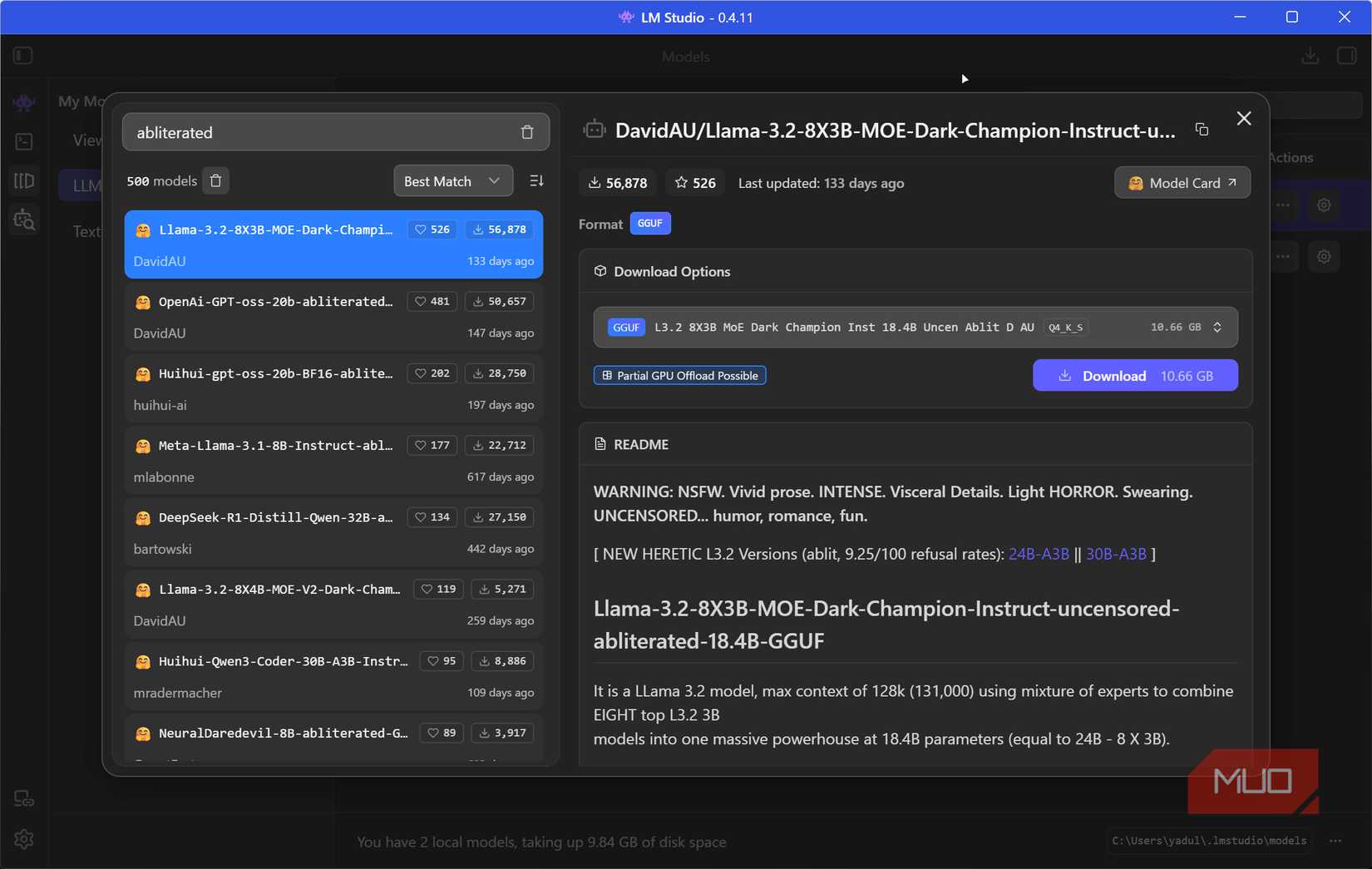
Task: Clear the search text with trash icon
Action: click(526, 132)
